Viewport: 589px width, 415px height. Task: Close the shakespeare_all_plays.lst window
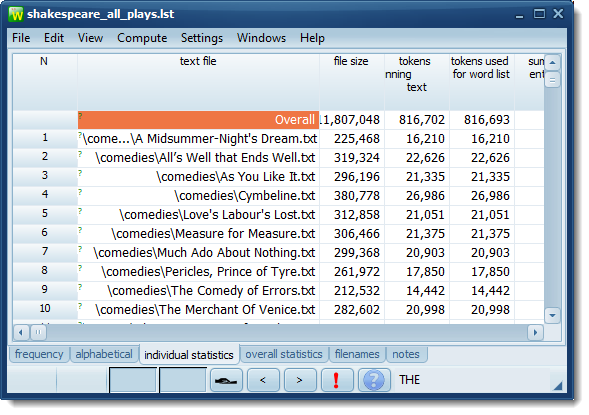click(558, 14)
